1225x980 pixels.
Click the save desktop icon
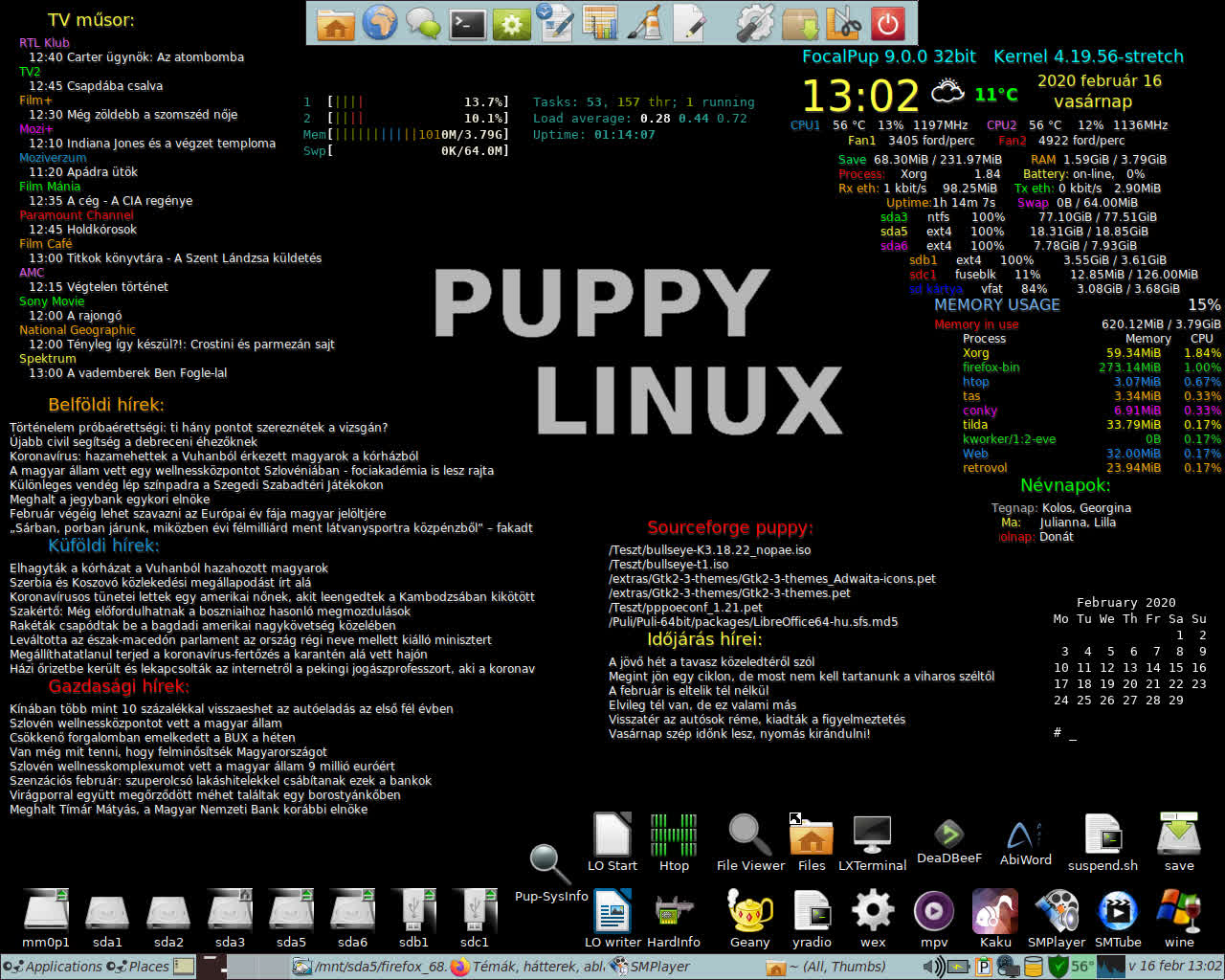[x=1179, y=843]
